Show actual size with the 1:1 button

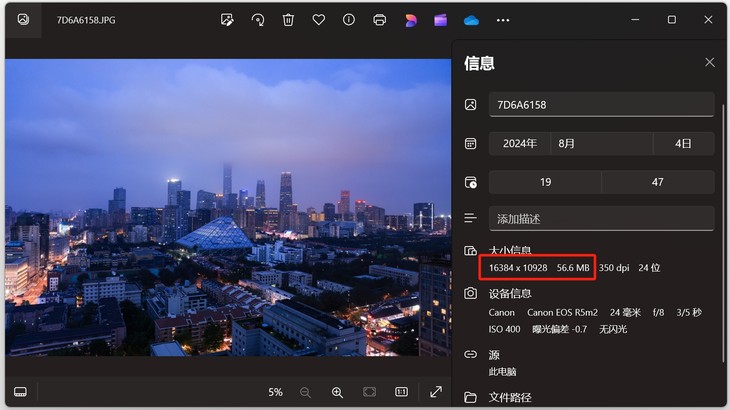point(401,392)
